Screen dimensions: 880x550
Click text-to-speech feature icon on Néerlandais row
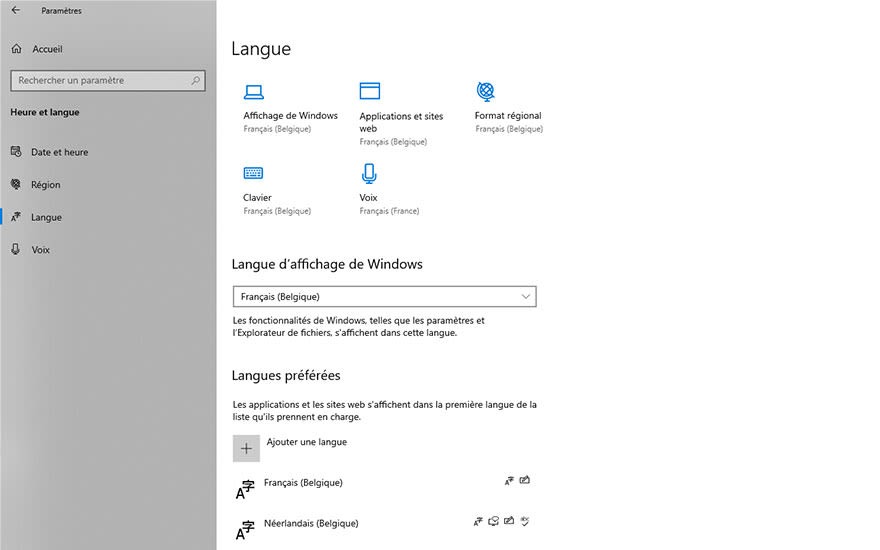(x=493, y=521)
